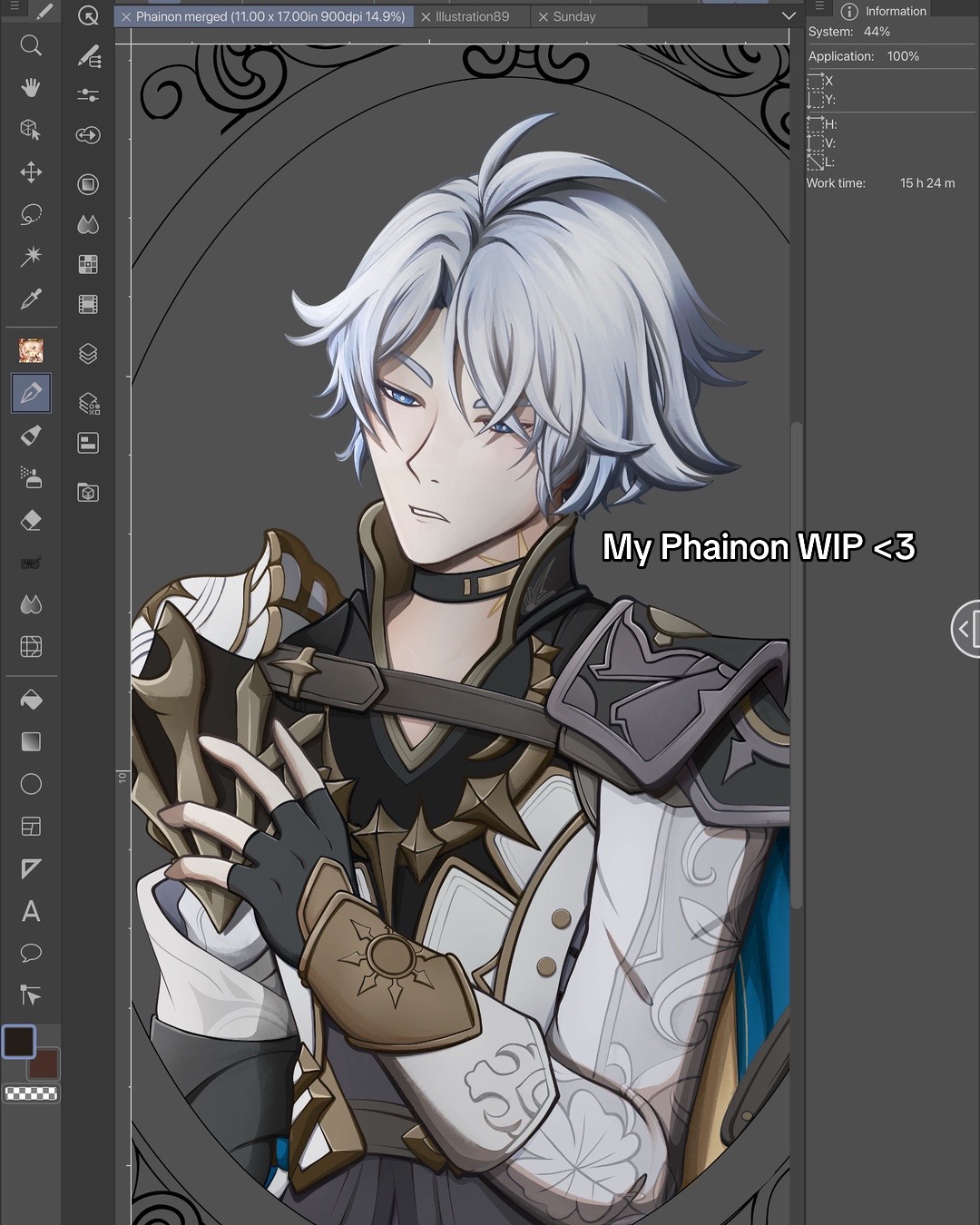Open the Sub Tool palette
Screen dimensions: 980x1225
[88, 57]
